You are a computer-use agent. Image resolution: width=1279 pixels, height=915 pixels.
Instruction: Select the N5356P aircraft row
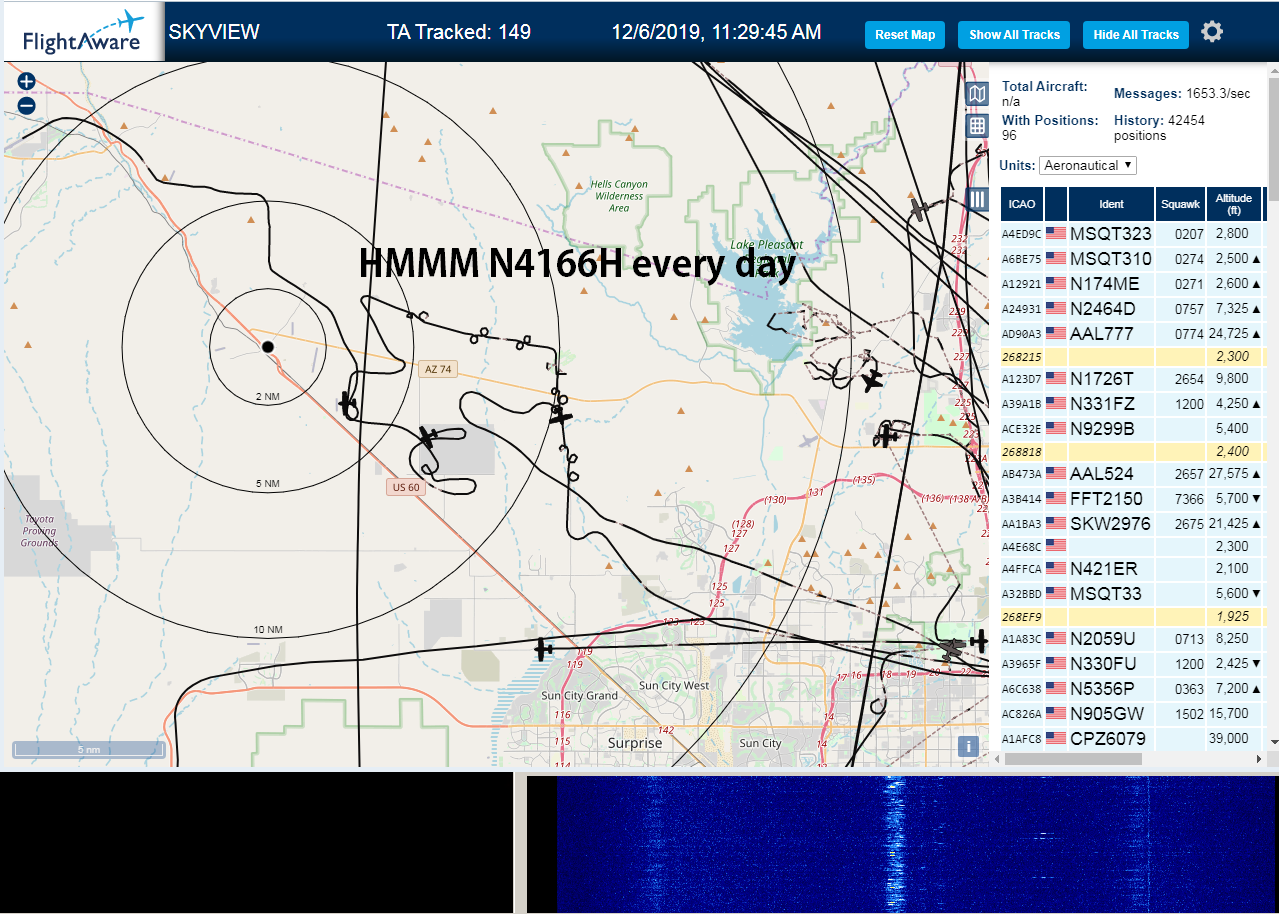pyautogui.click(x=1132, y=689)
